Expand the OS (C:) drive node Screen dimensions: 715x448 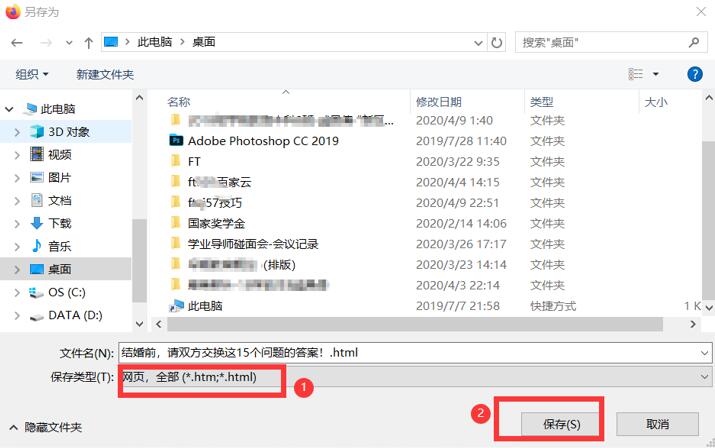(17, 292)
